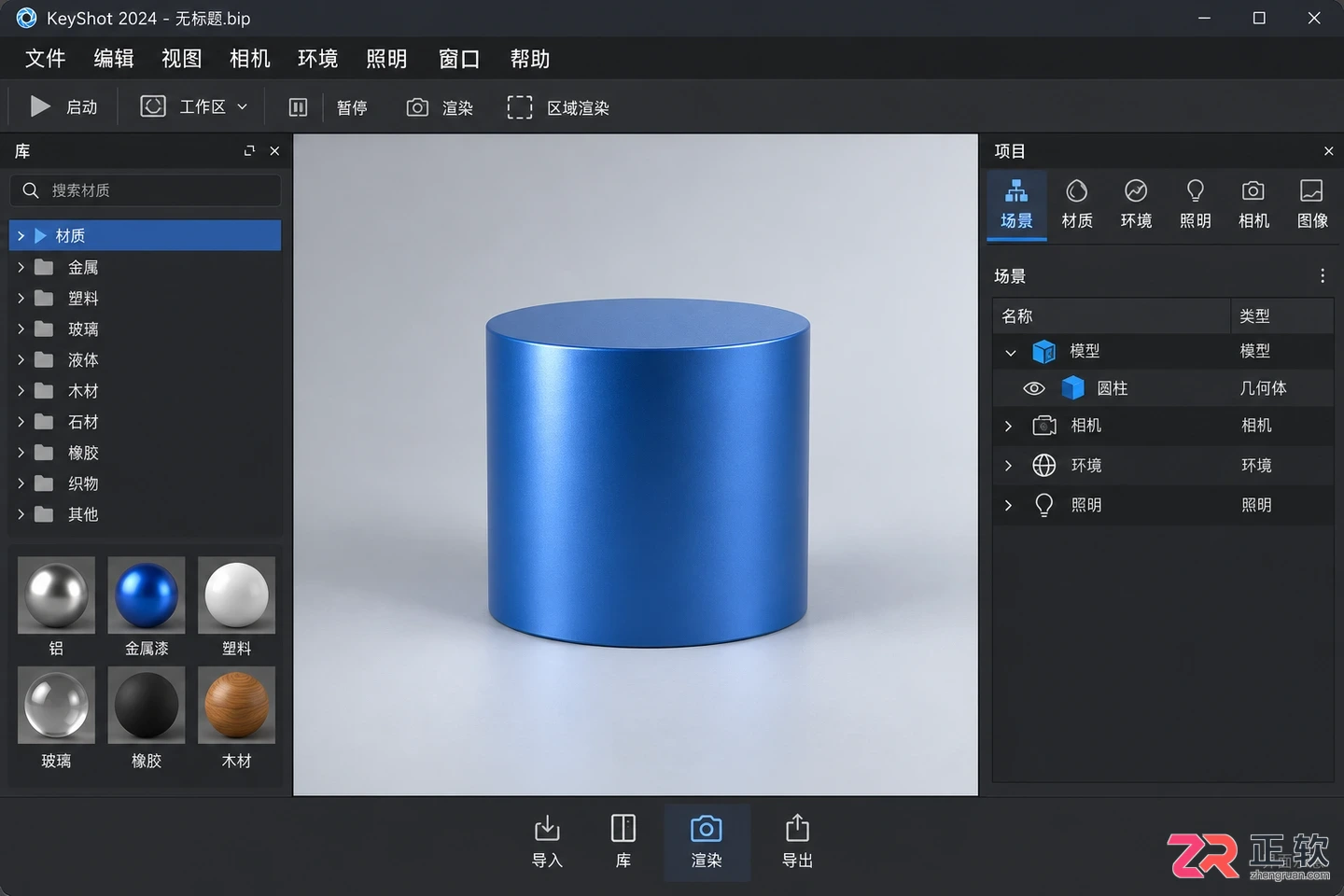This screenshot has height=896, width=1344.
Task: Switch to the 环境 tab in project panel
Action: [x=1136, y=204]
